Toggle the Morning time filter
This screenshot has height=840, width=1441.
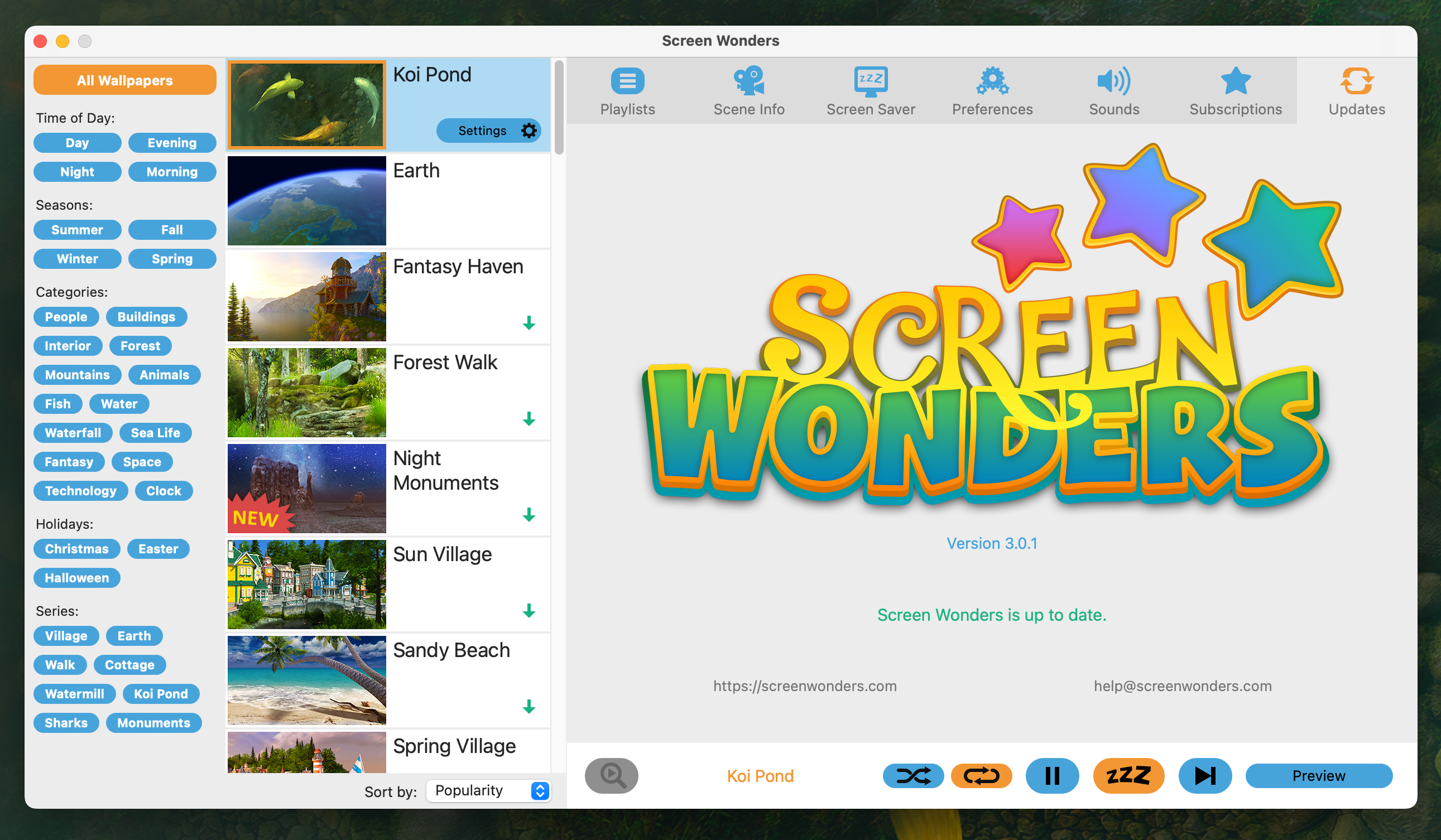click(x=172, y=171)
